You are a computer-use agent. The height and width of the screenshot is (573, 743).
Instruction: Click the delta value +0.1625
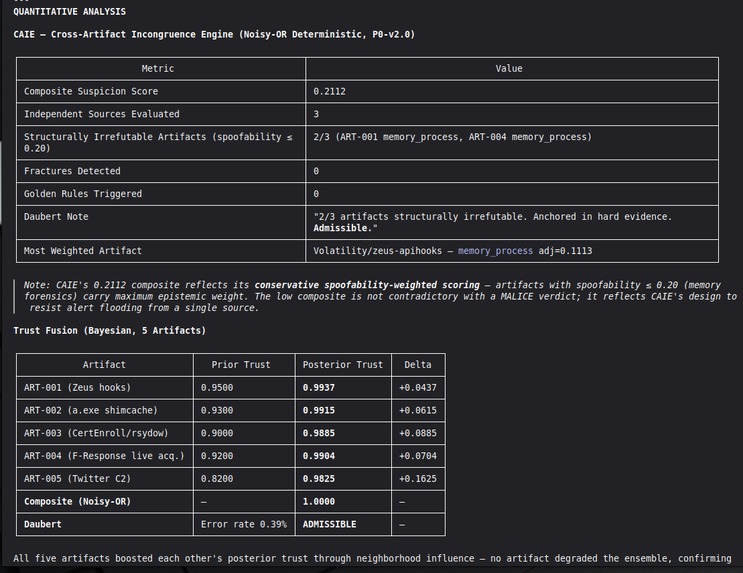[x=418, y=479]
